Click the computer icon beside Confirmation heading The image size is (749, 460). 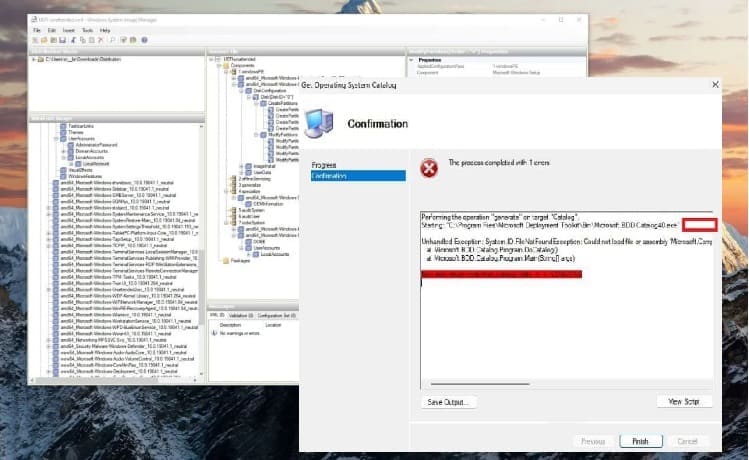319,123
